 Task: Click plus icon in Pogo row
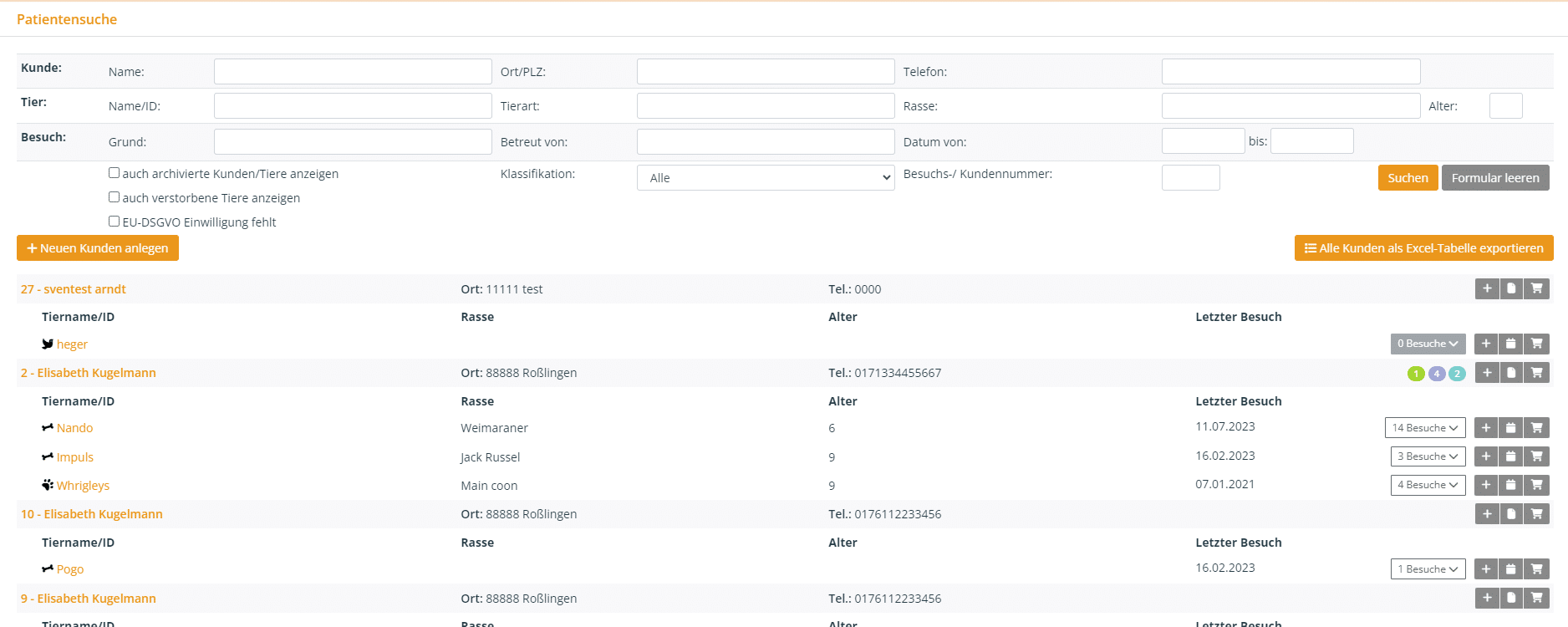tap(1486, 569)
